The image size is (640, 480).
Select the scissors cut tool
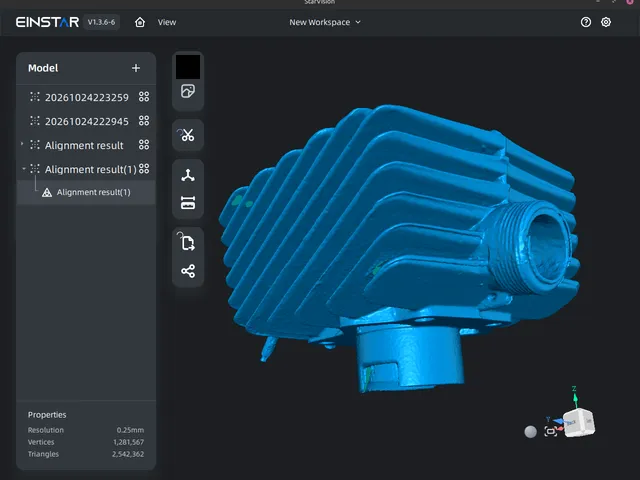[x=188, y=135]
